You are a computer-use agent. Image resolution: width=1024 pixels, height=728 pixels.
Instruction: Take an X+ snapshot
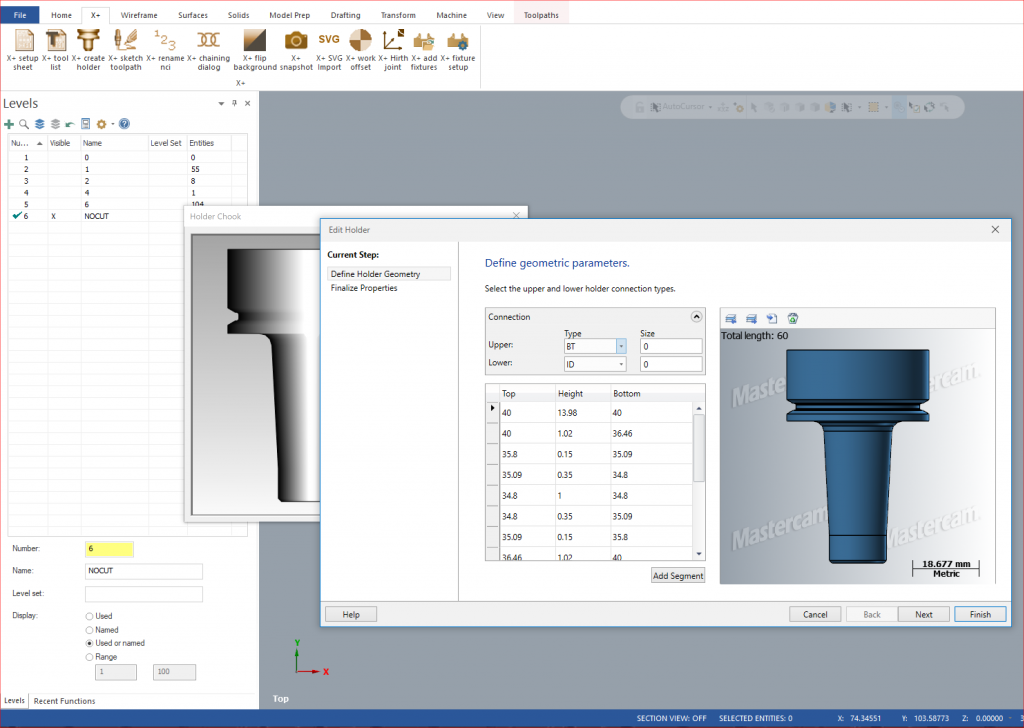click(x=295, y=42)
